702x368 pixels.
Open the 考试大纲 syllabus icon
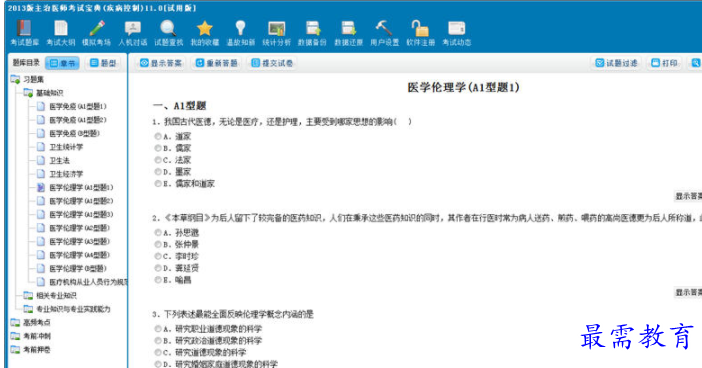[x=60, y=33]
